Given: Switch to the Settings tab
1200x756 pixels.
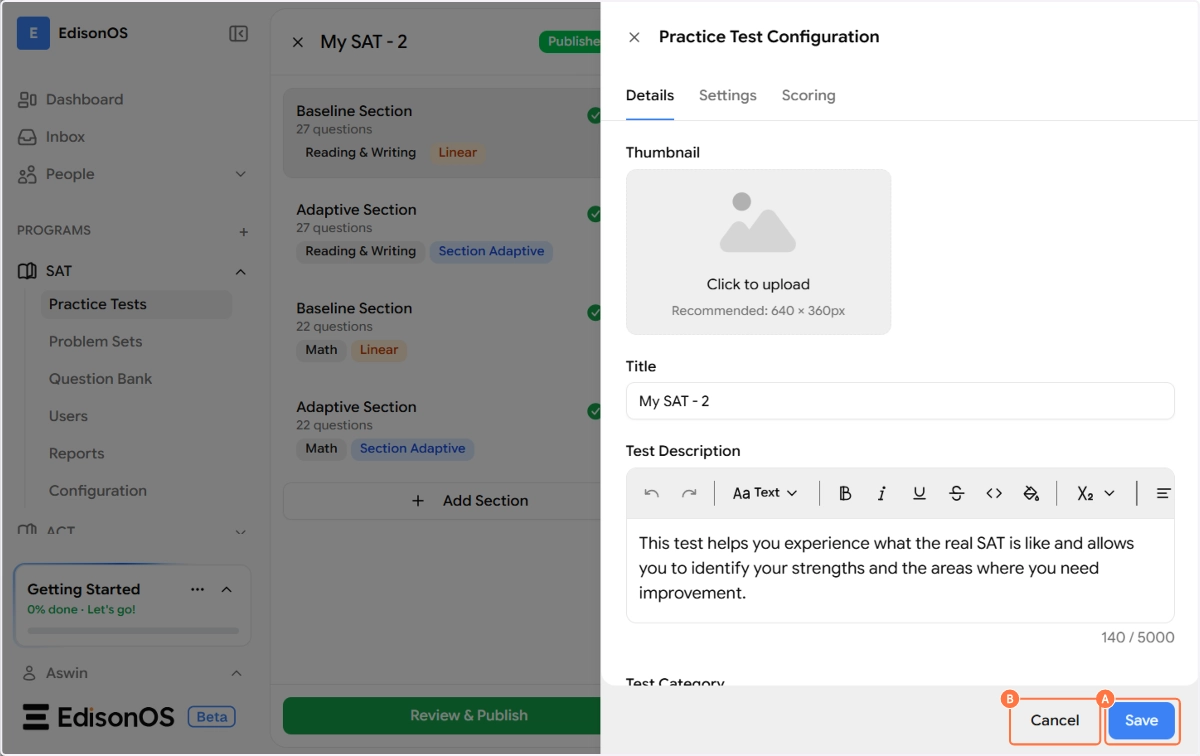Looking at the screenshot, I should click(x=727, y=96).
